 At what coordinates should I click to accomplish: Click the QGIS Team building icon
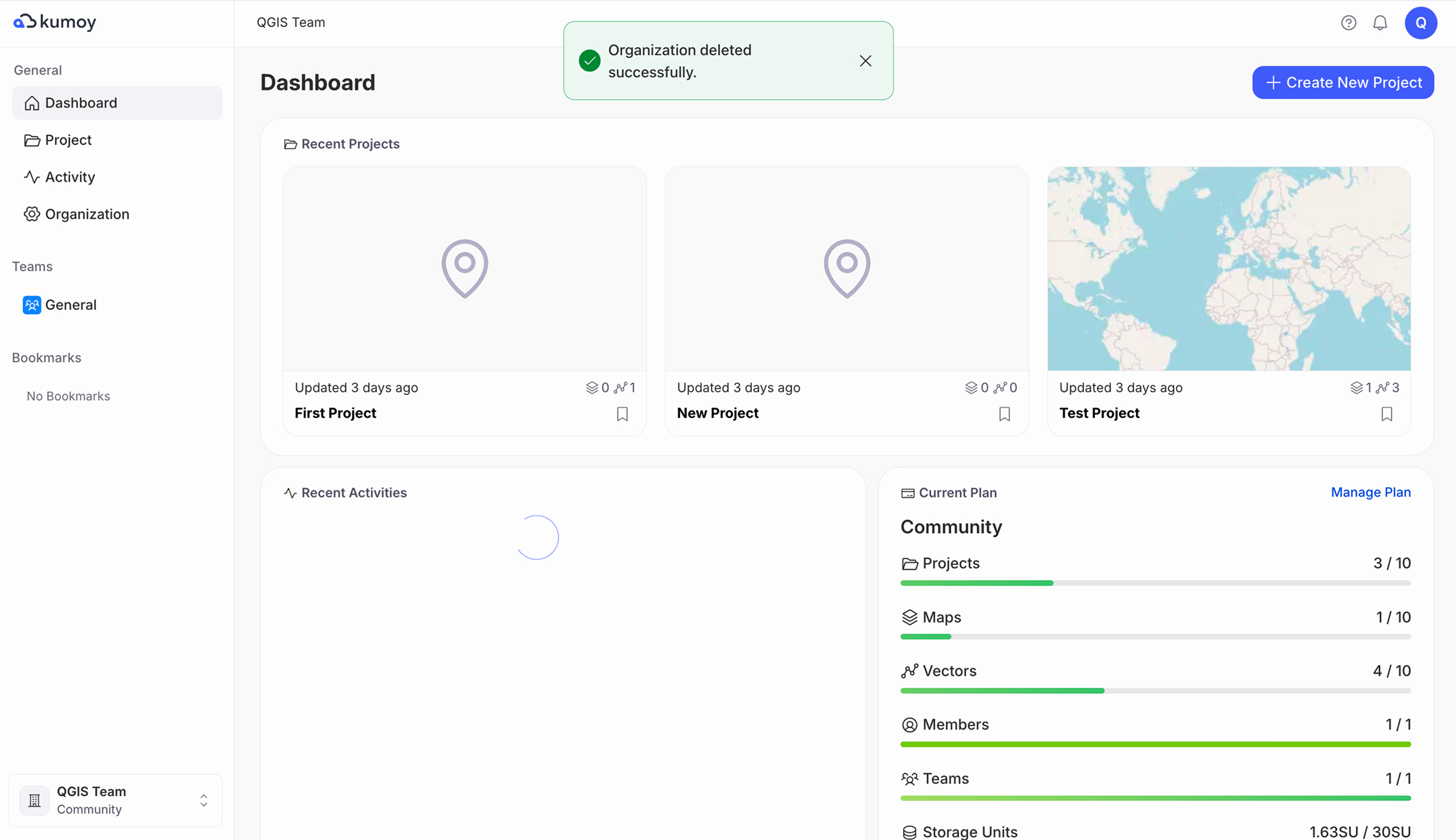(x=34, y=800)
